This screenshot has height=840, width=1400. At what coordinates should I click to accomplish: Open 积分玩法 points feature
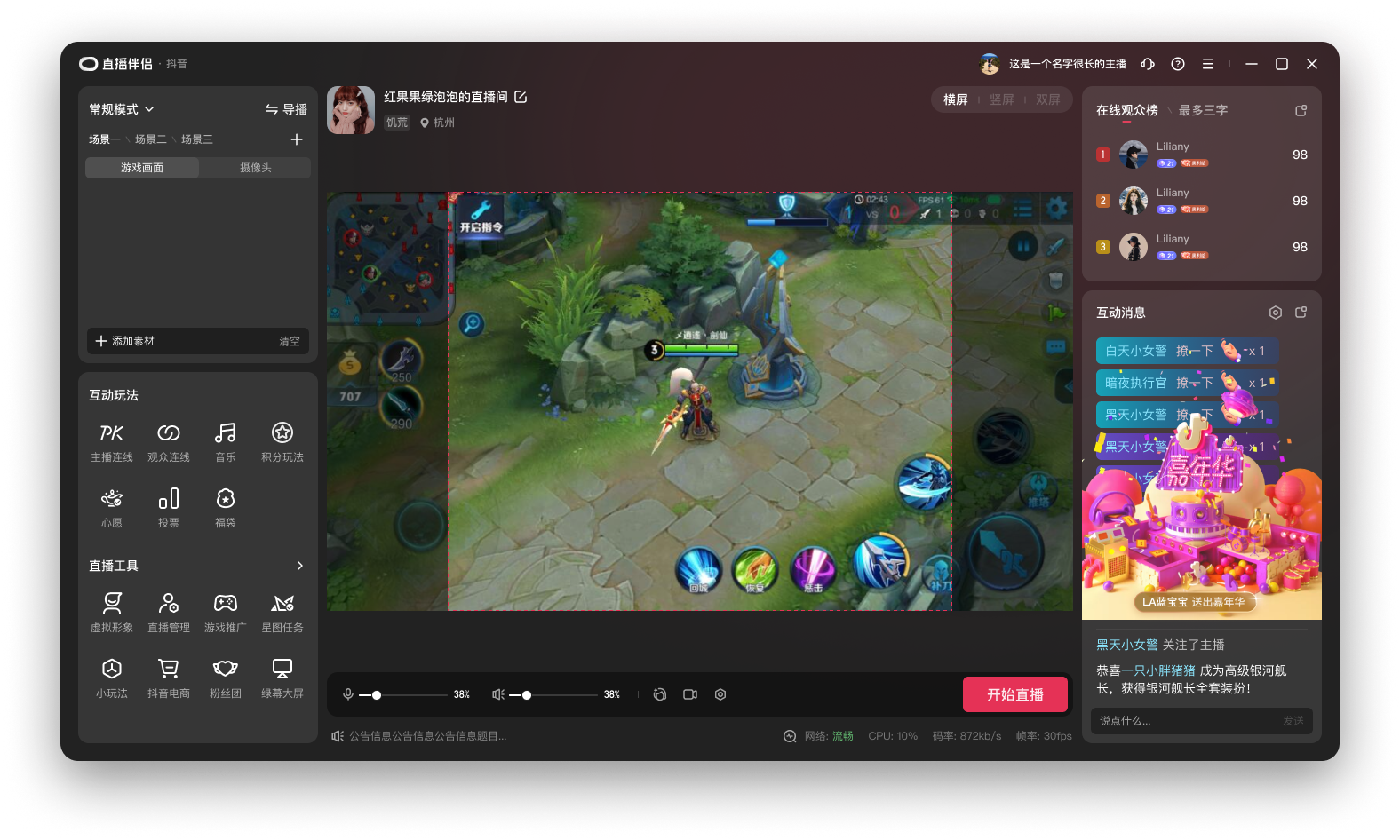tap(282, 442)
